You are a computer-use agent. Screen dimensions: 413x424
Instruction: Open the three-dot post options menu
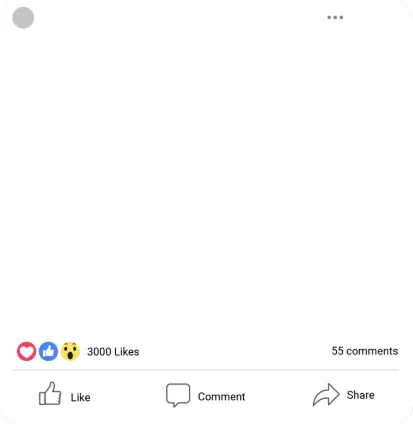click(x=335, y=17)
